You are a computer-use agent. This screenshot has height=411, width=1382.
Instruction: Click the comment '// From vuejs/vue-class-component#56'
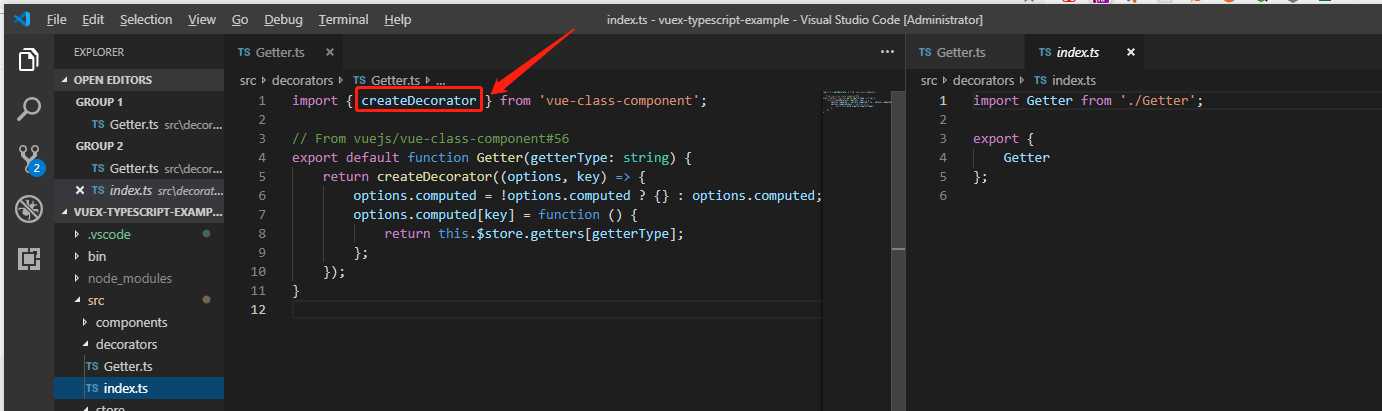point(431,138)
